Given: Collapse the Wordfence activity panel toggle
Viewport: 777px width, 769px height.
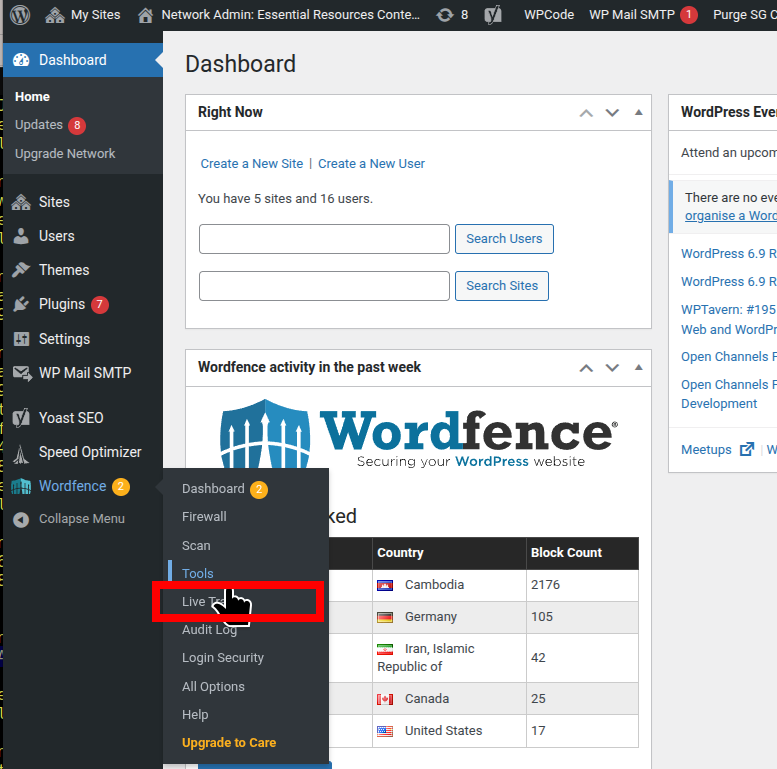Looking at the screenshot, I should tap(639, 367).
